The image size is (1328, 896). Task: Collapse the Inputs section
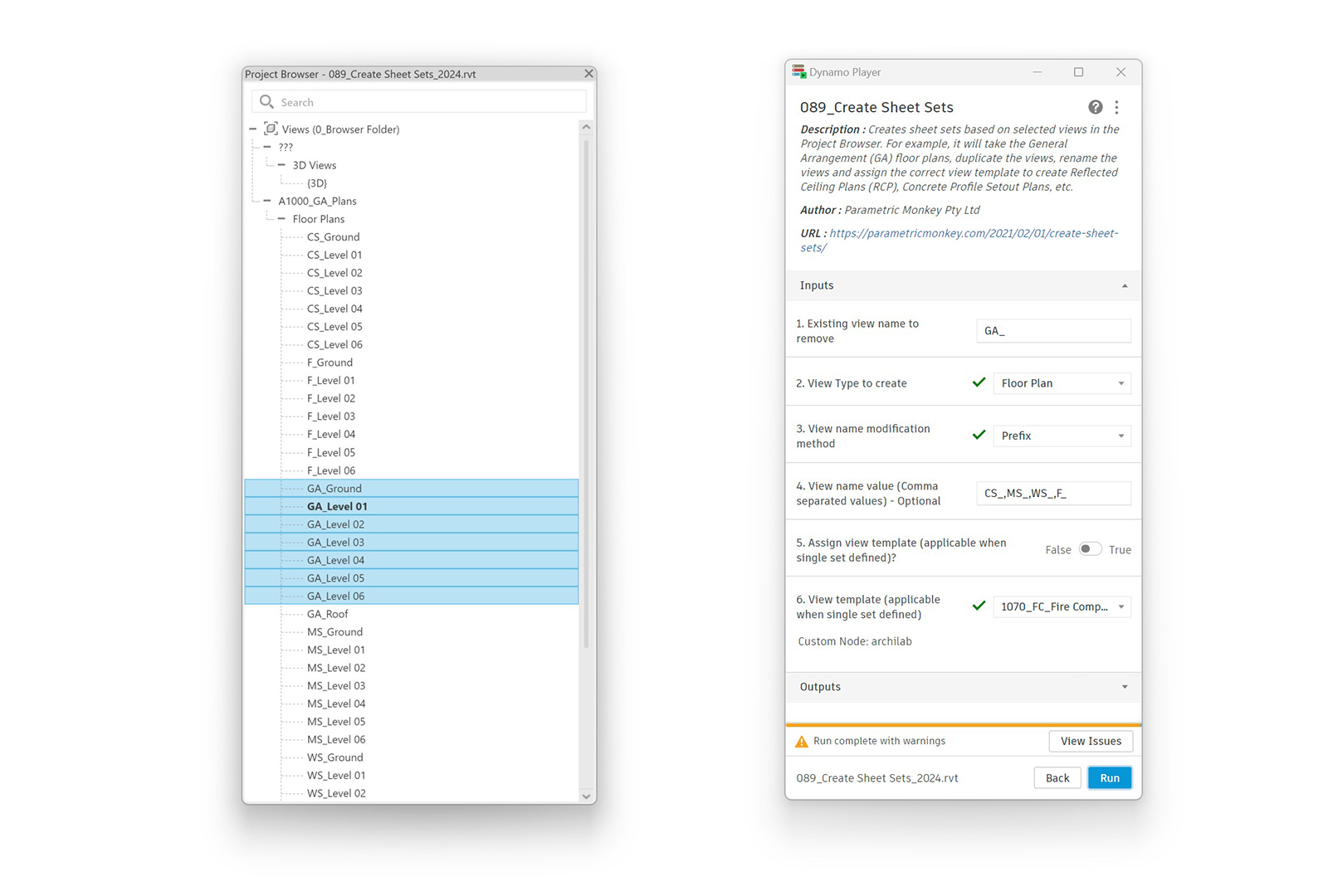(x=1124, y=285)
